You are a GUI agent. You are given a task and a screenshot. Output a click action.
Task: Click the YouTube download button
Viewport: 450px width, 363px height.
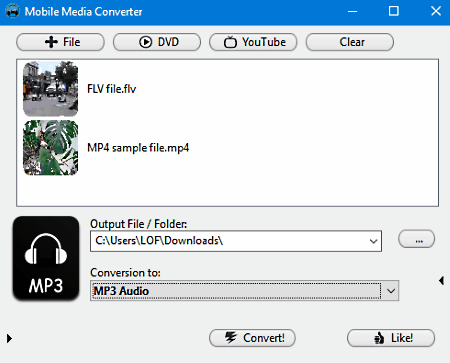pyautogui.click(x=253, y=42)
